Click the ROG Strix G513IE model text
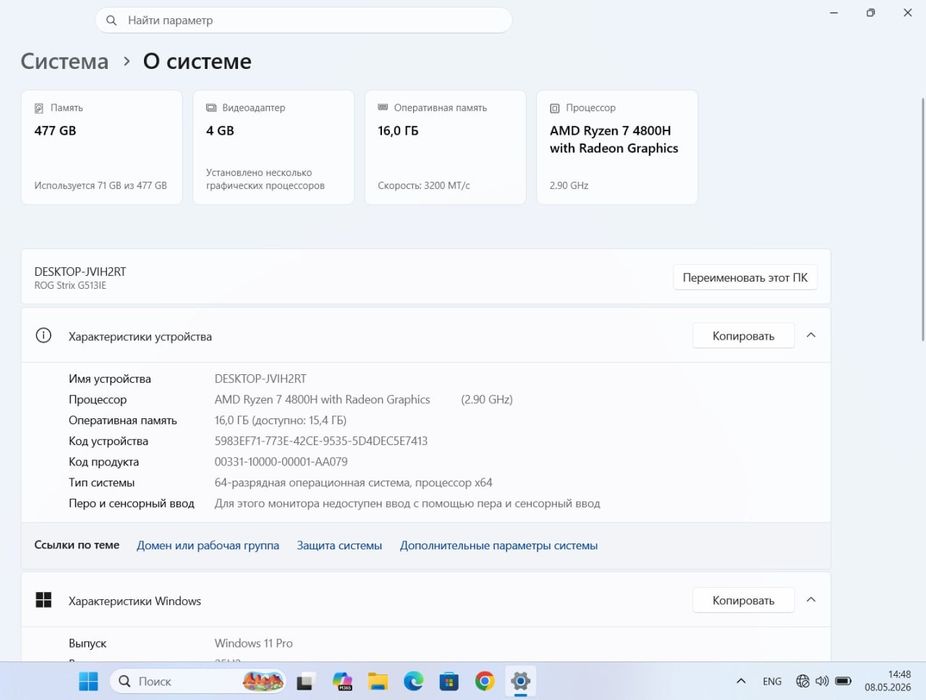Screen dimensions: 926x700 (70, 285)
